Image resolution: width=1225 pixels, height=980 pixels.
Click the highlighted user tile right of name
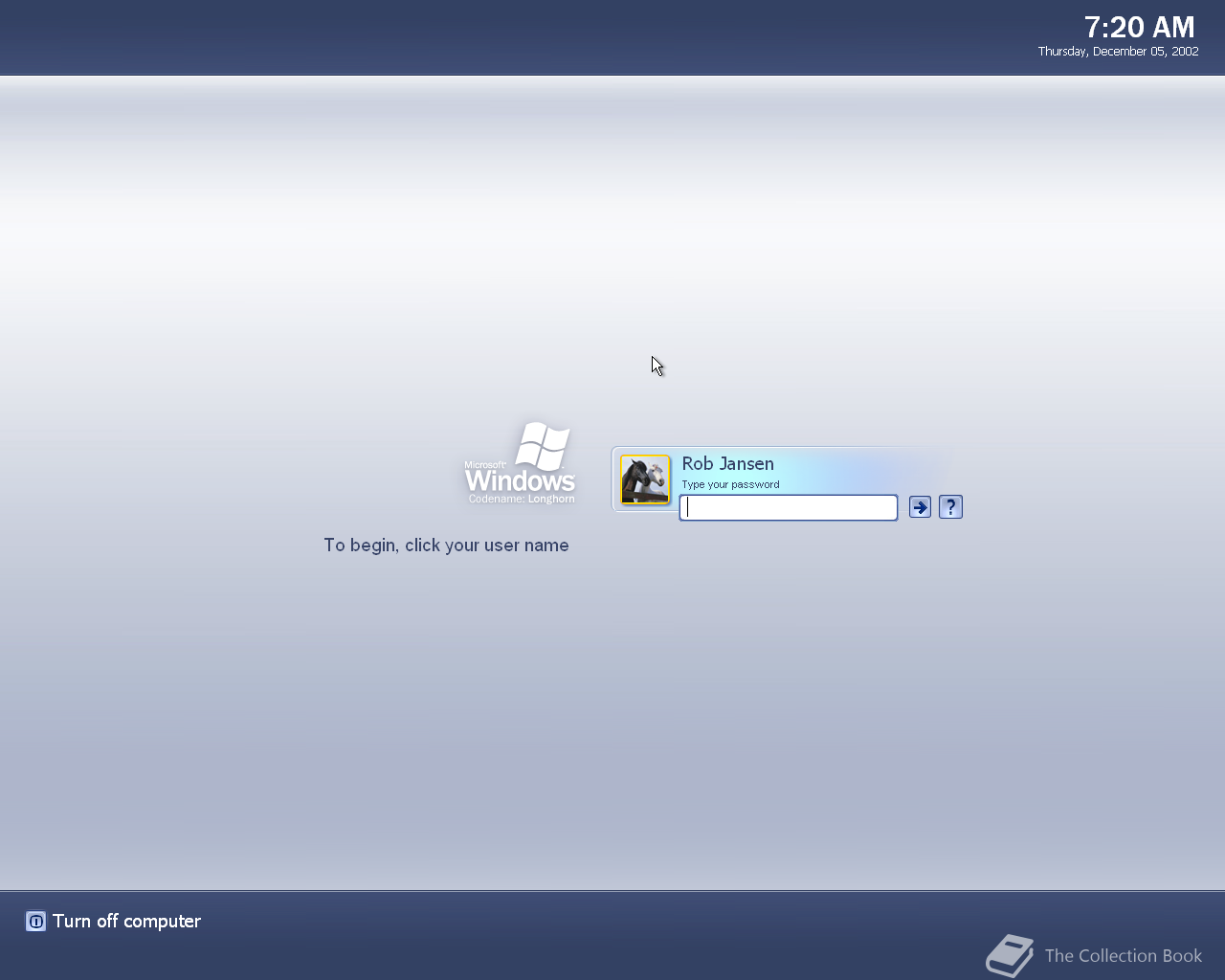pos(861,469)
